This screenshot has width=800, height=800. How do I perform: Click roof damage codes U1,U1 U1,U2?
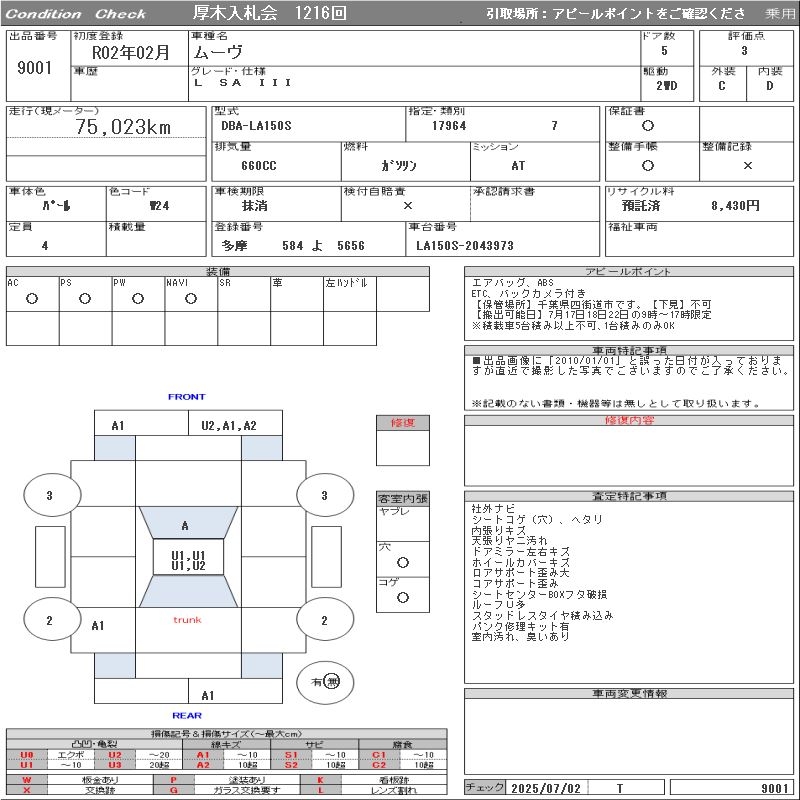pos(188,560)
